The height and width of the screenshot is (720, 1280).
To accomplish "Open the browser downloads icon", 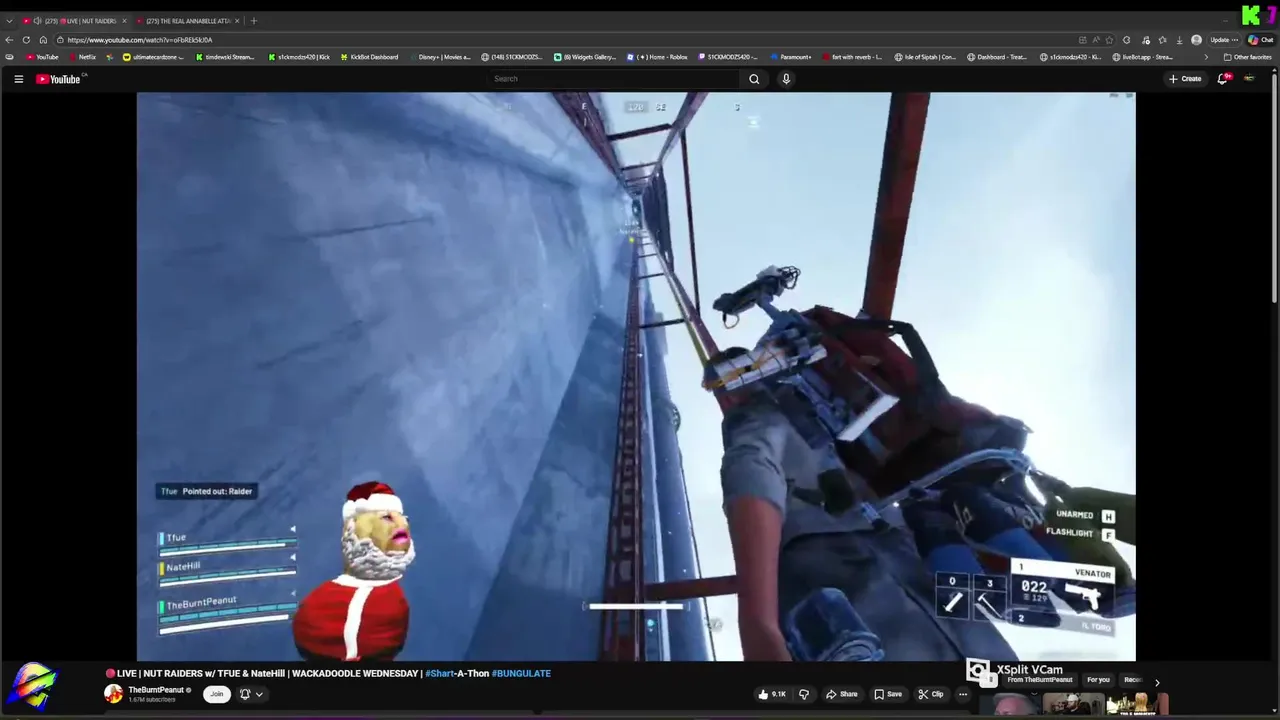I will (x=1179, y=40).
